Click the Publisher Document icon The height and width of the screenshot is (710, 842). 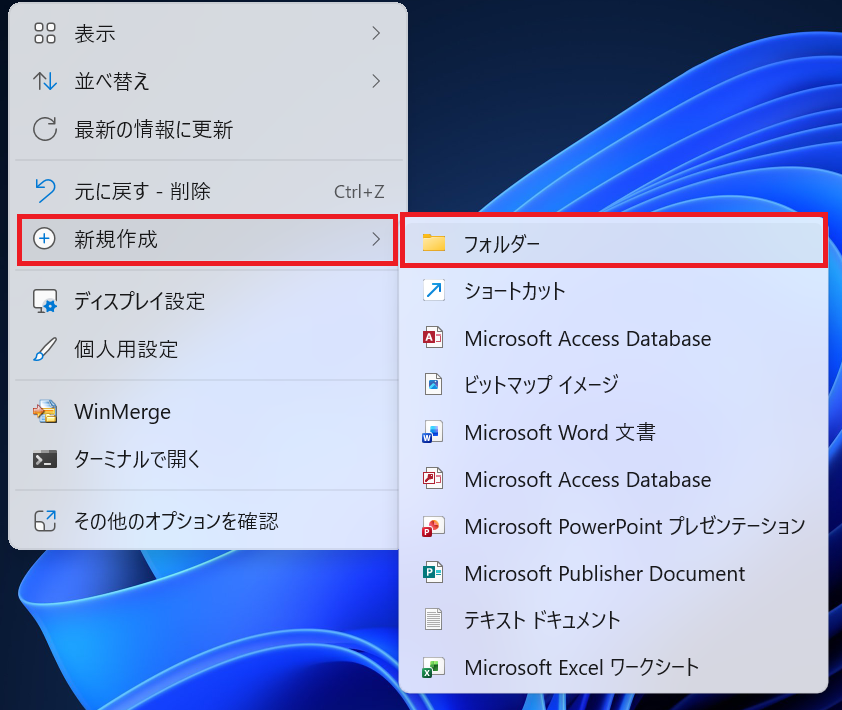[x=433, y=573]
